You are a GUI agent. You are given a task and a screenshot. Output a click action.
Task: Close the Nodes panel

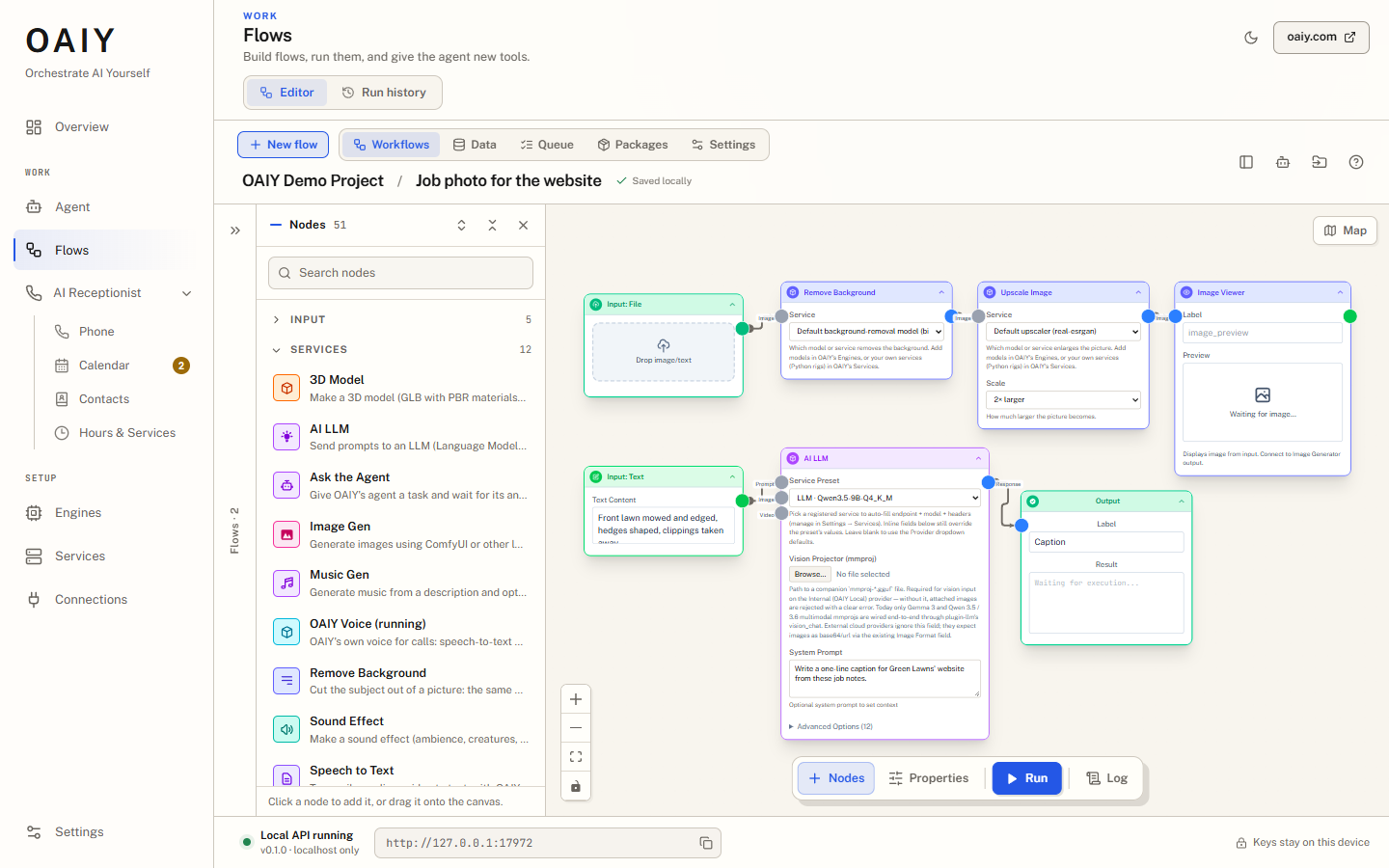pos(523,225)
